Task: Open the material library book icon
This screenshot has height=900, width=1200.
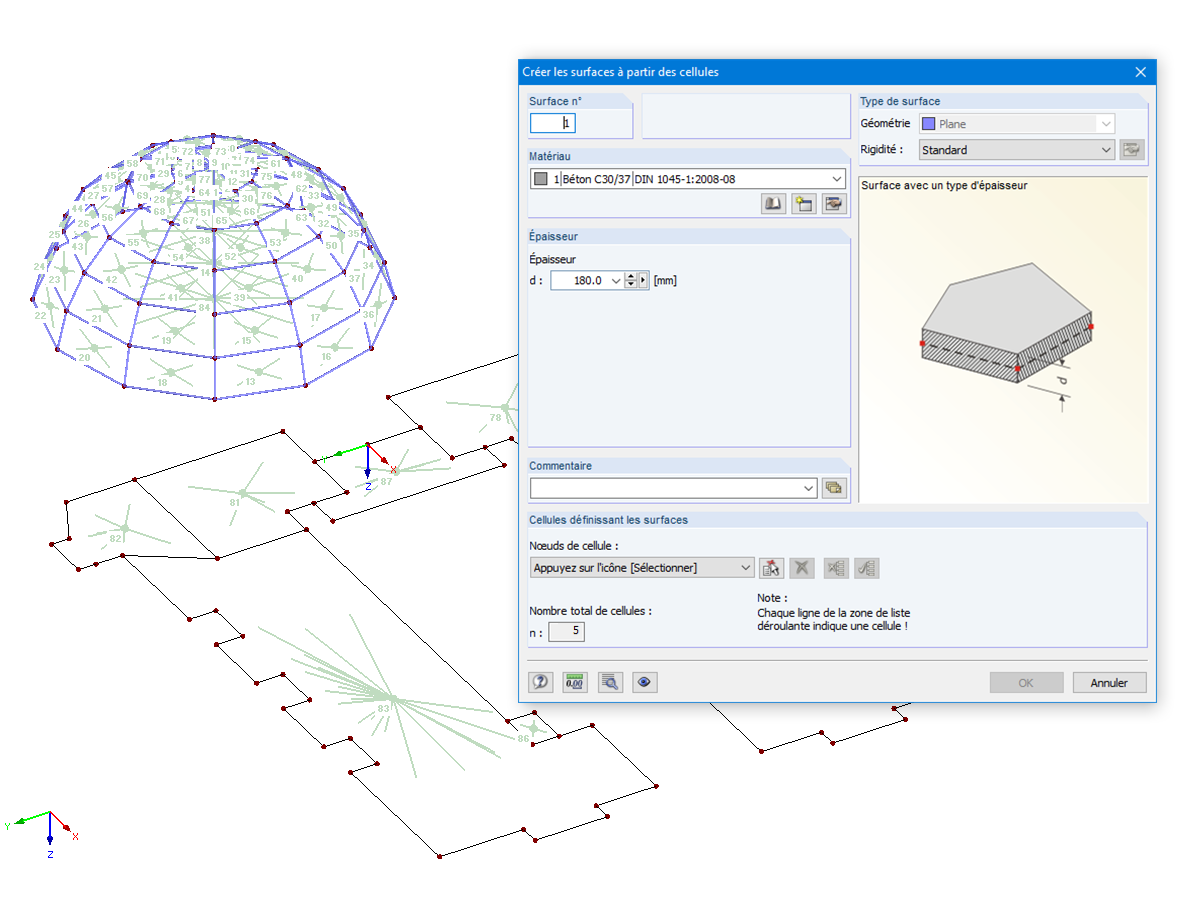Action: pos(773,204)
